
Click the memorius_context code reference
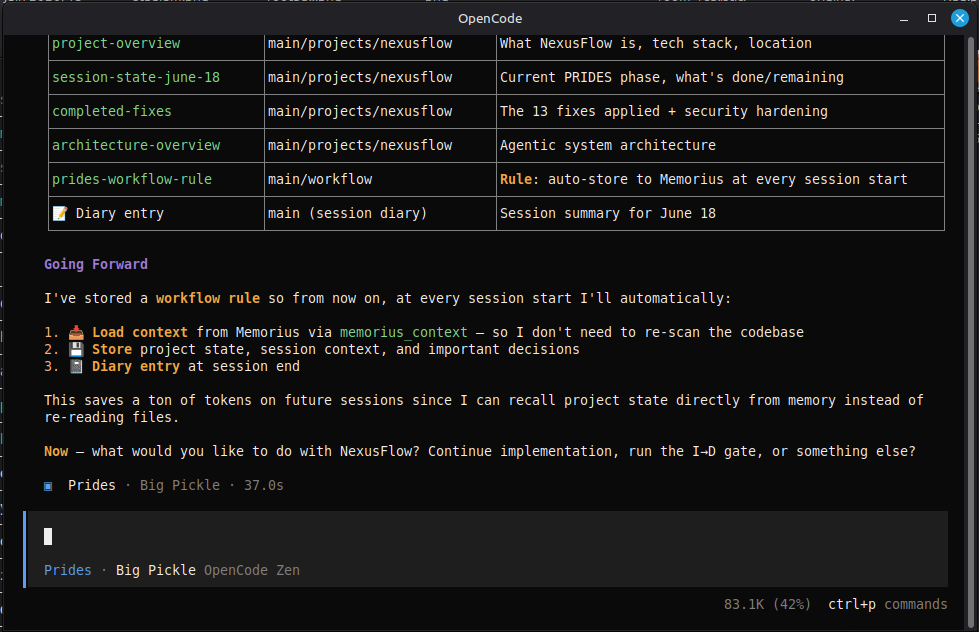(403, 332)
